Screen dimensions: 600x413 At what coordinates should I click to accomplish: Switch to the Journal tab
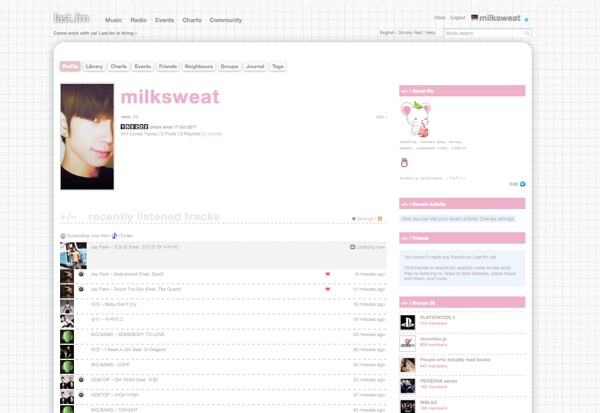(x=255, y=66)
